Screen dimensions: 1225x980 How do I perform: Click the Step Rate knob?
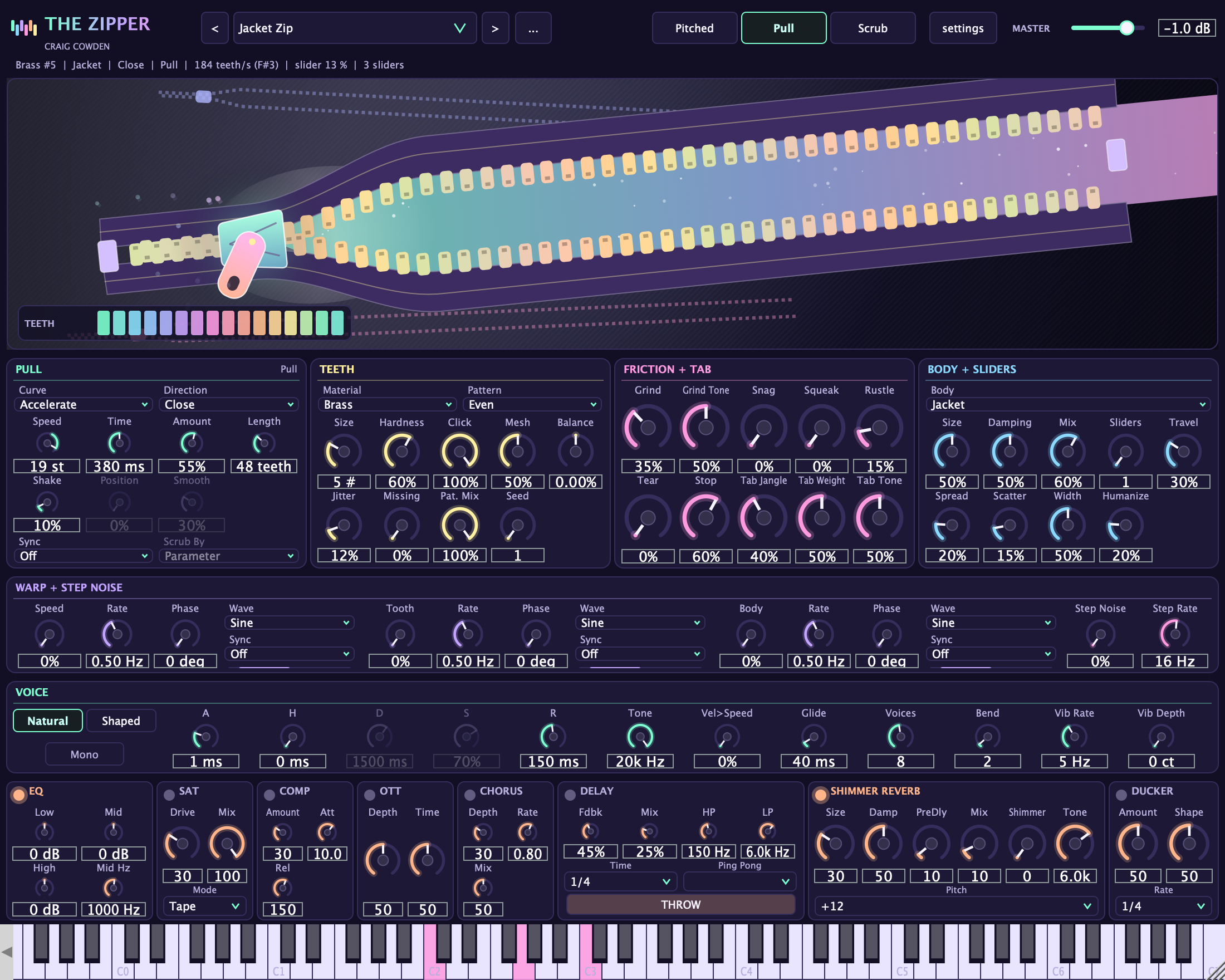pos(1174,634)
